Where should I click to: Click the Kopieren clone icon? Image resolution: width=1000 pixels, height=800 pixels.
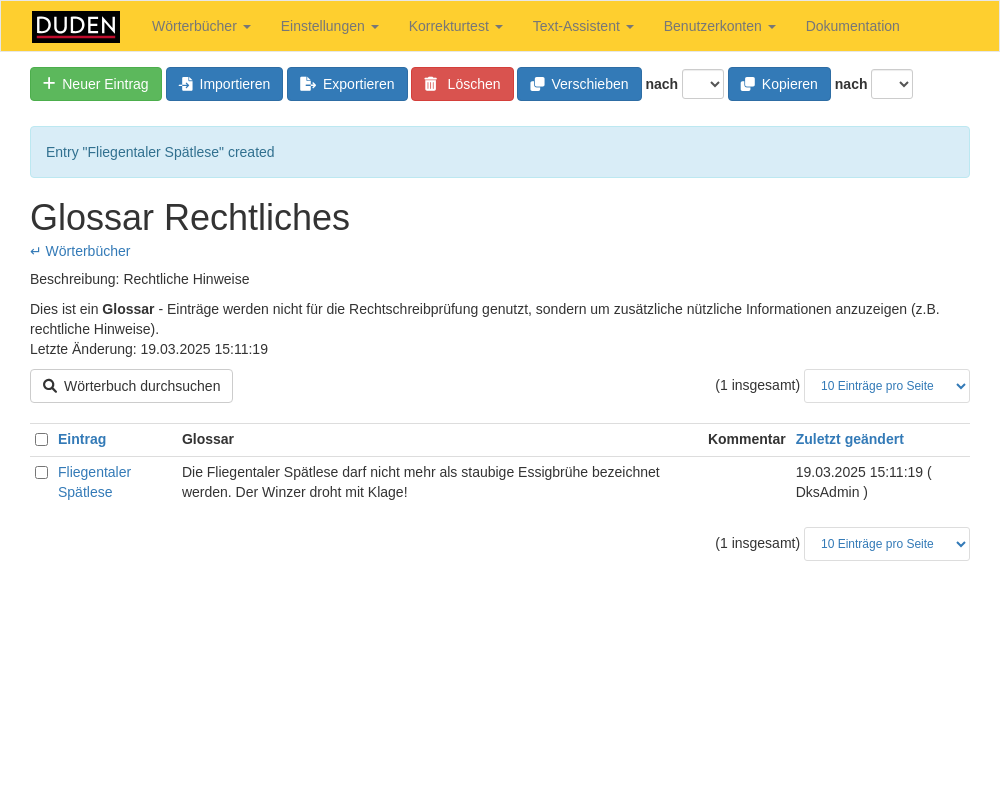pos(748,84)
